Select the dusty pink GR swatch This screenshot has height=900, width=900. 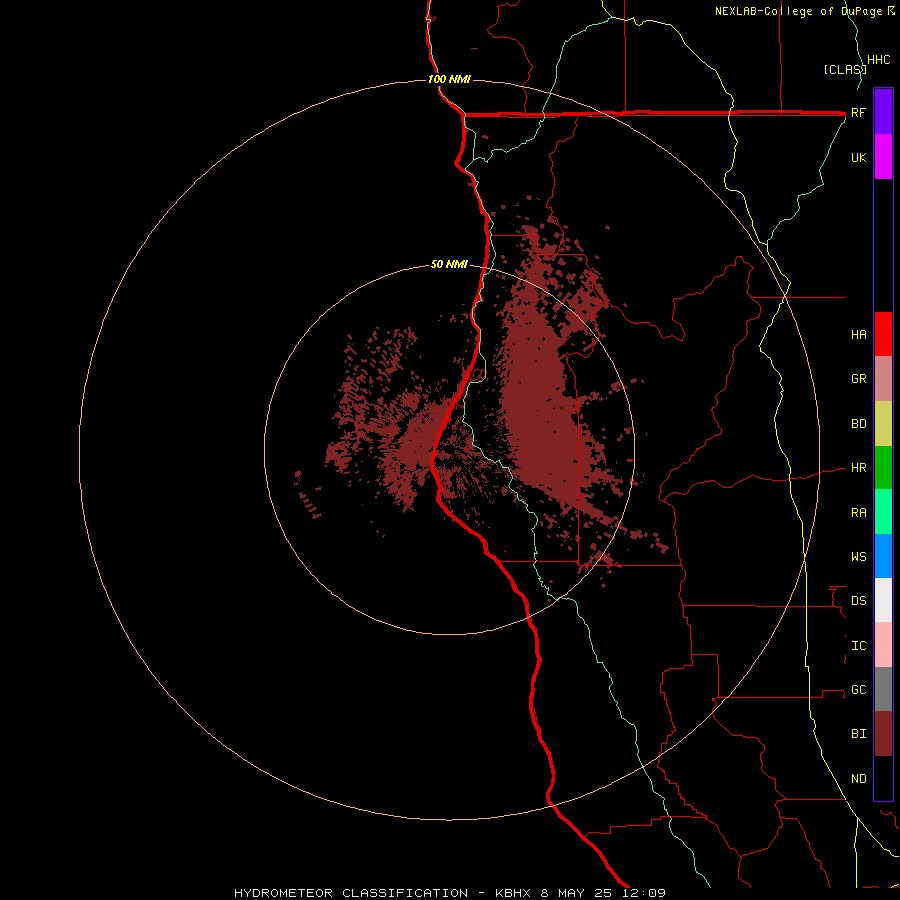(x=883, y=379)
